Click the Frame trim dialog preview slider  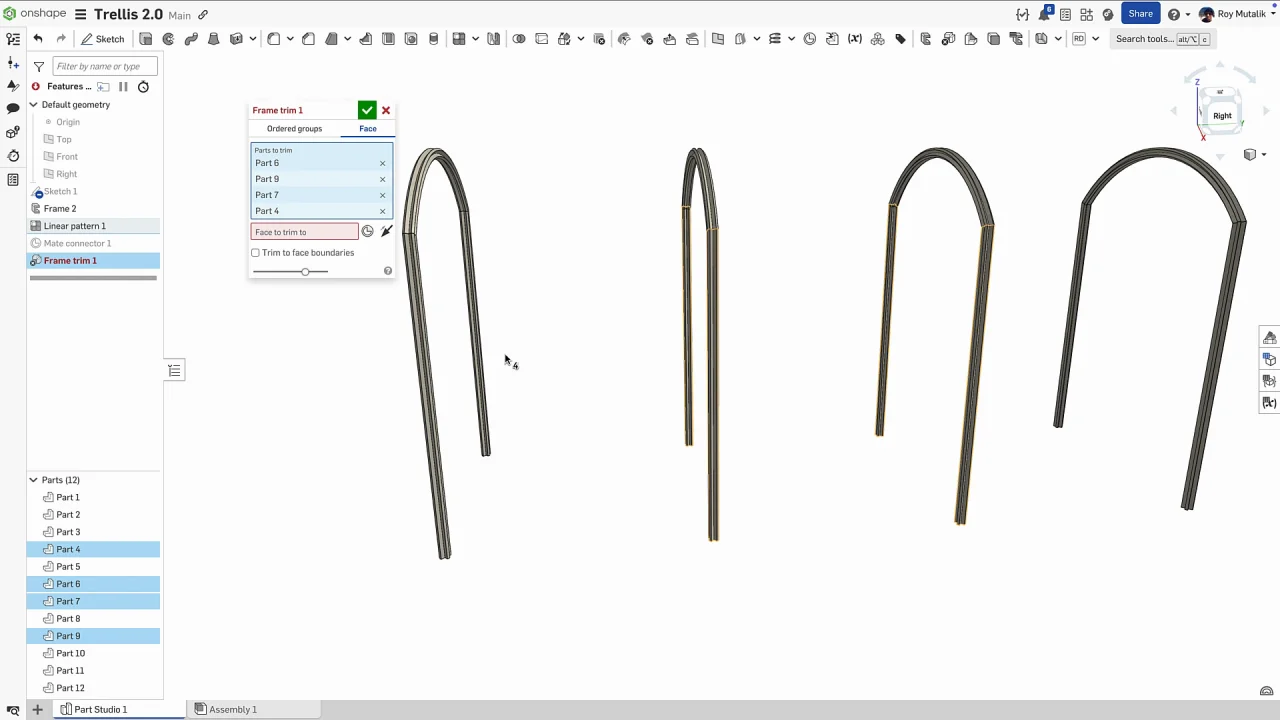(305, 272)
